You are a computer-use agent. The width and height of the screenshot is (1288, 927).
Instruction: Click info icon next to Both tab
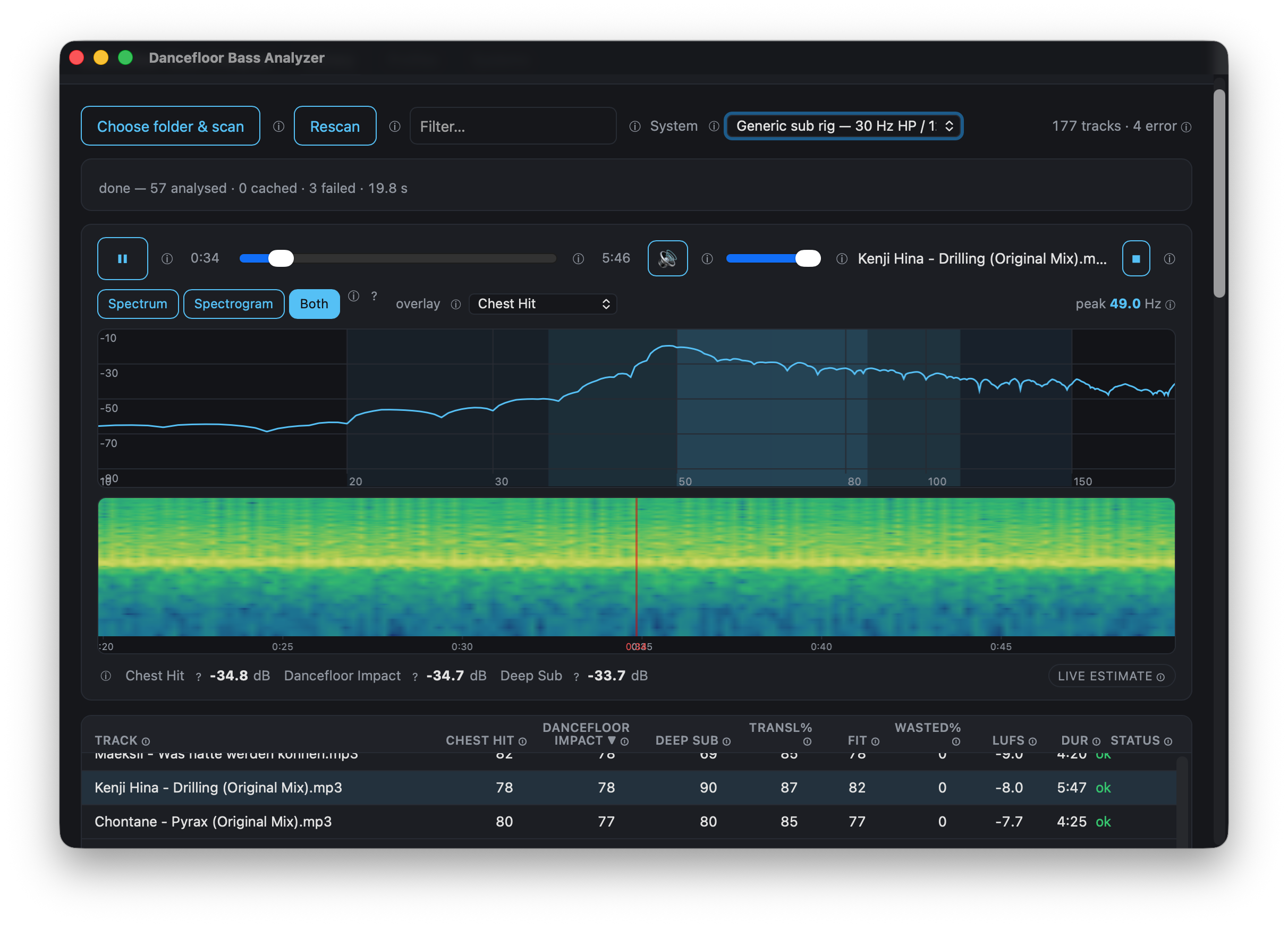tap(354, 296)
